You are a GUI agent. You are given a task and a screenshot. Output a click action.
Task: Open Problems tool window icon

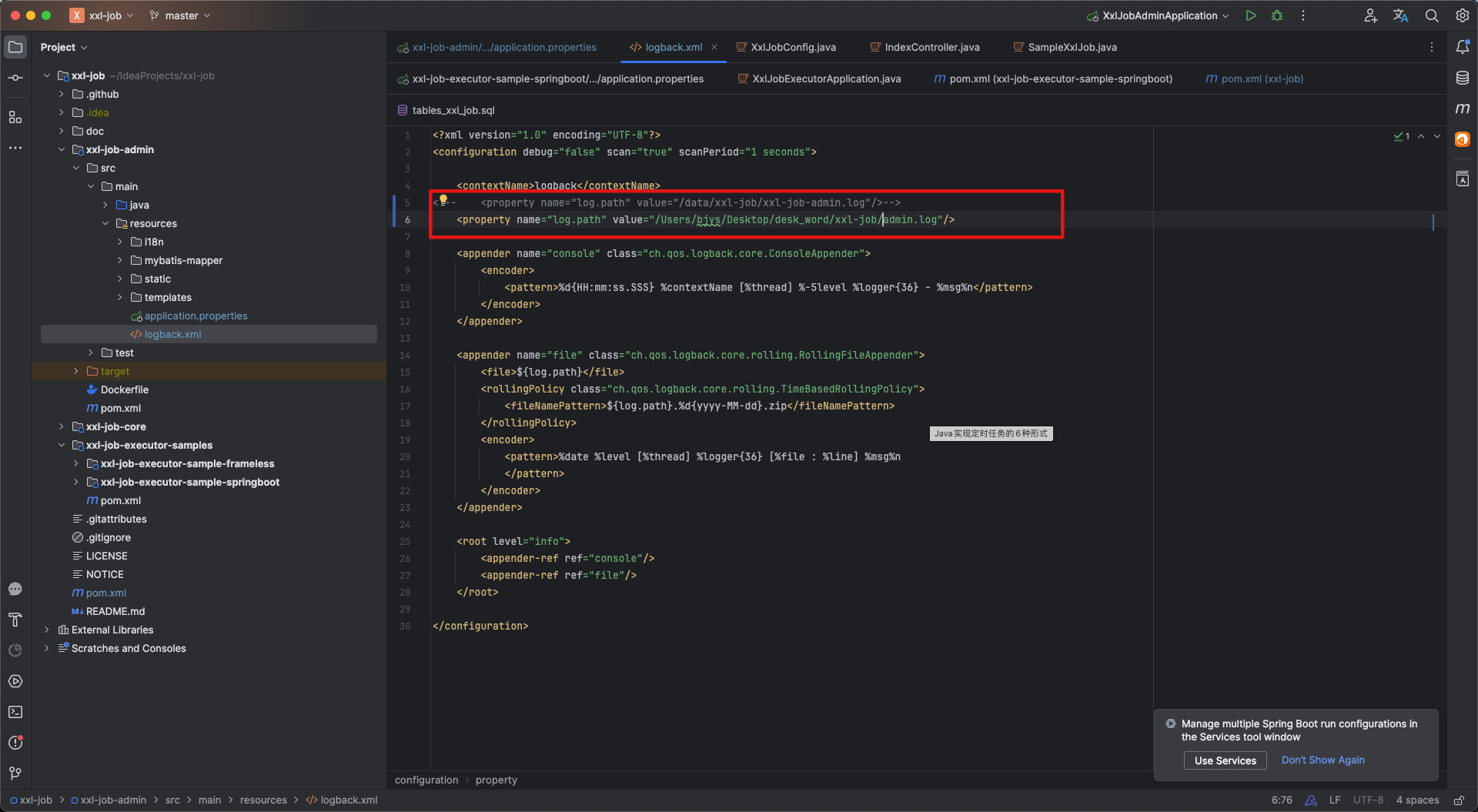tap(15, 743)
